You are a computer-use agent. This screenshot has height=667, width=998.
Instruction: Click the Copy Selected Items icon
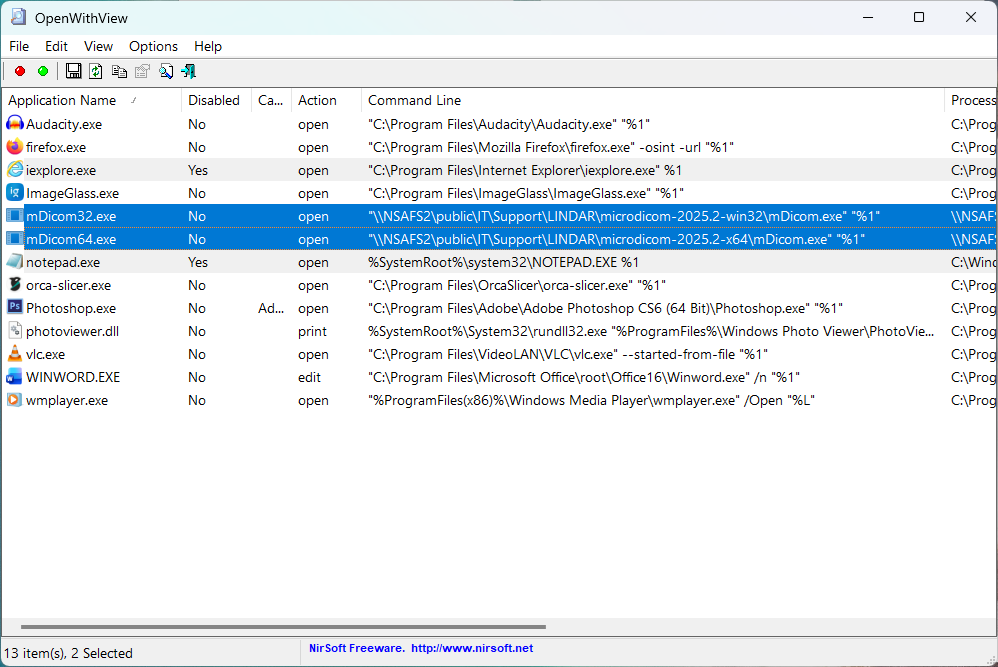pos(119,71)
